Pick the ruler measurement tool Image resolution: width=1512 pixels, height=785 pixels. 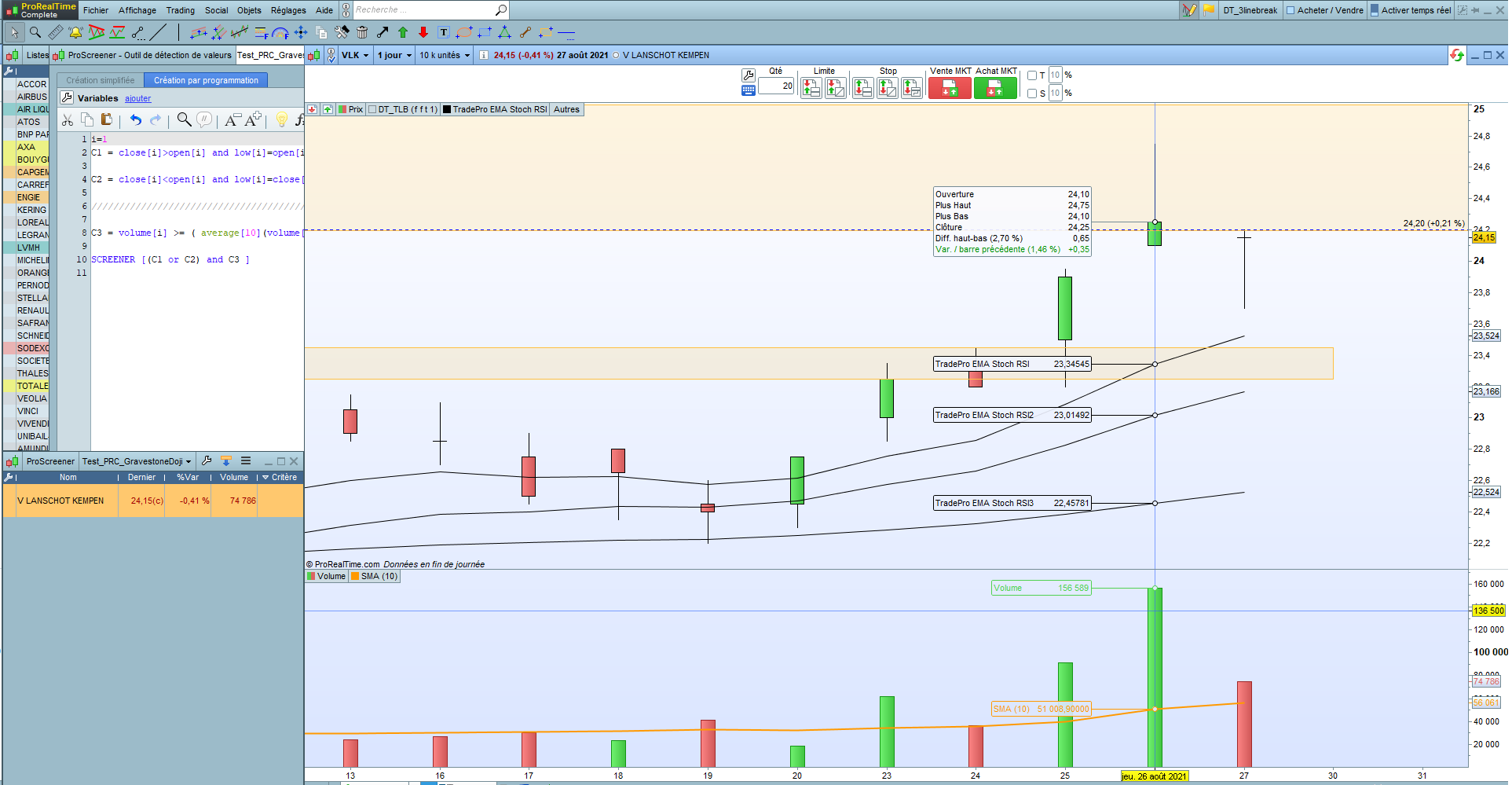(55, 32)
